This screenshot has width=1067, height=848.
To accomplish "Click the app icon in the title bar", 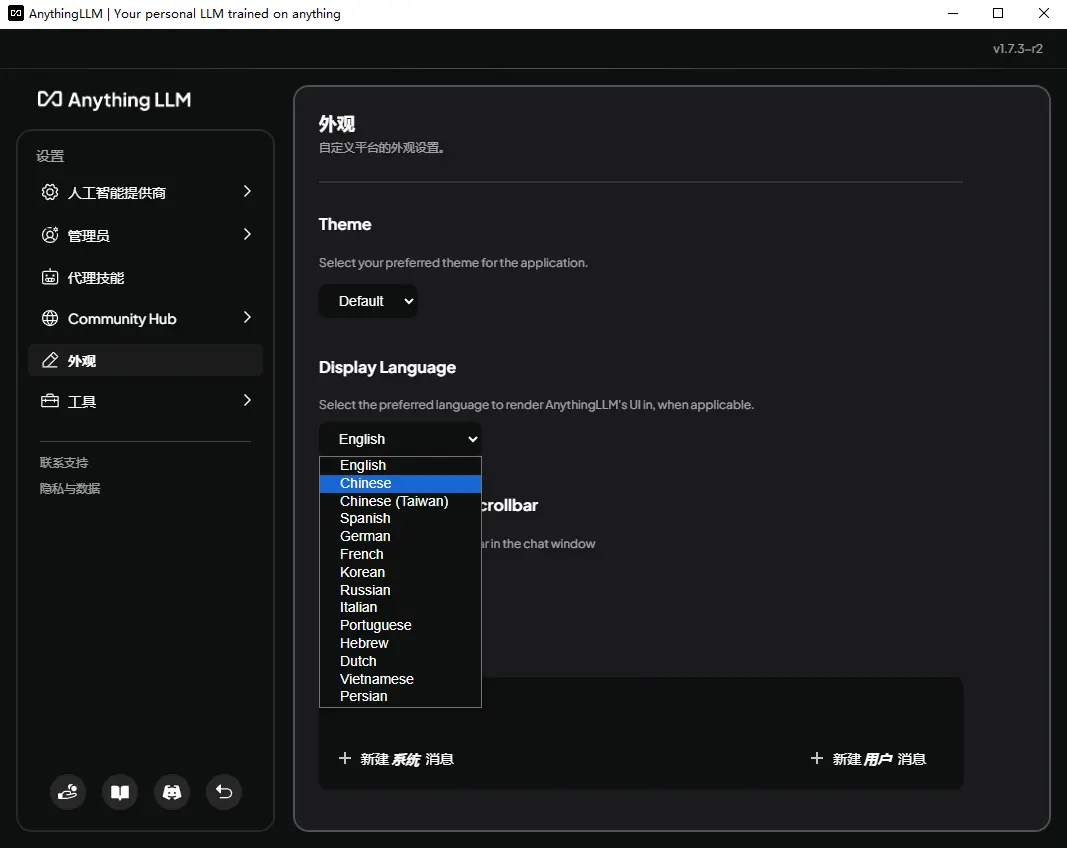I will [16, 14].
